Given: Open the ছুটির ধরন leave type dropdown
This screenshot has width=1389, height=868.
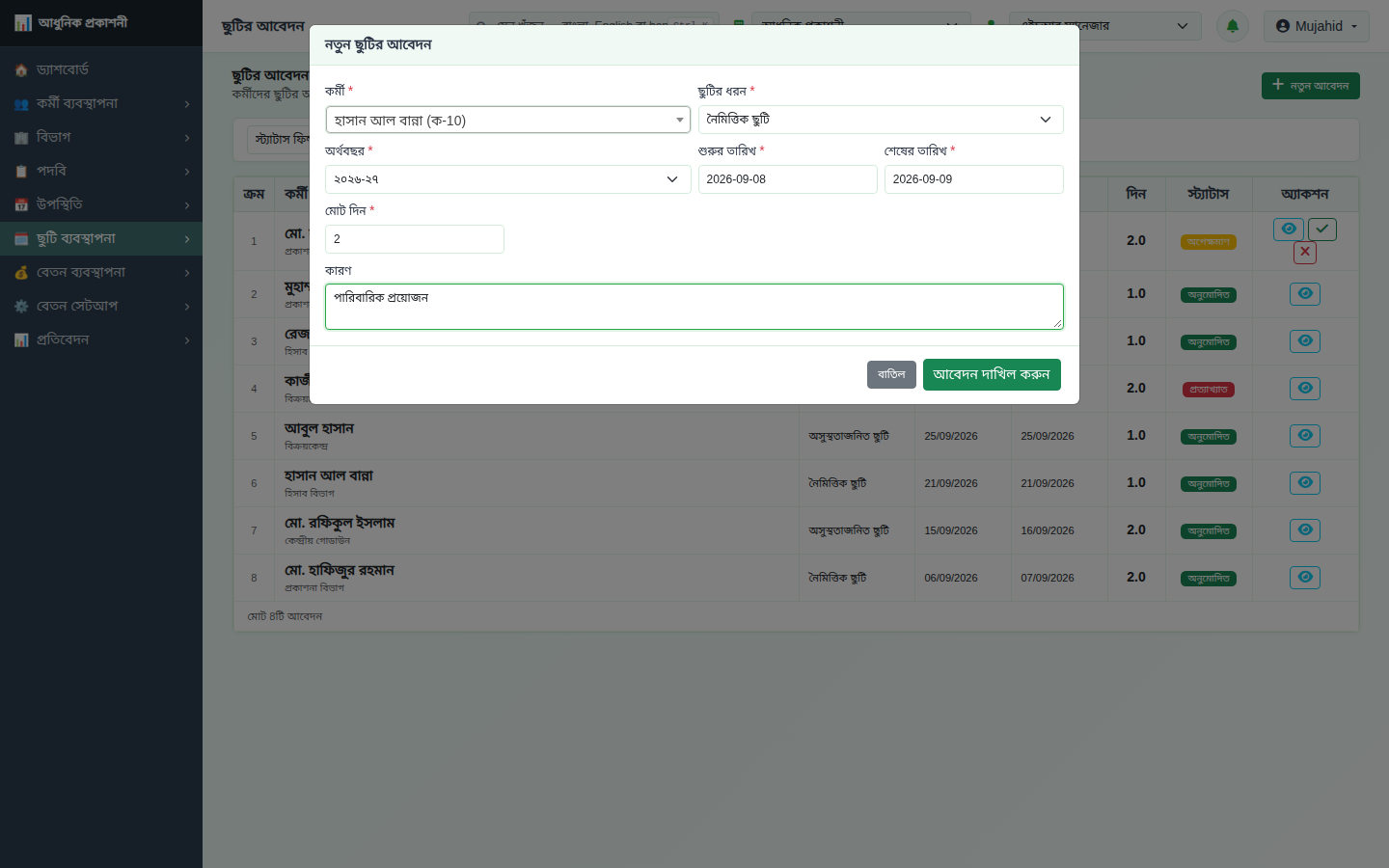Looking at the screenshot, I should point(881,120).
